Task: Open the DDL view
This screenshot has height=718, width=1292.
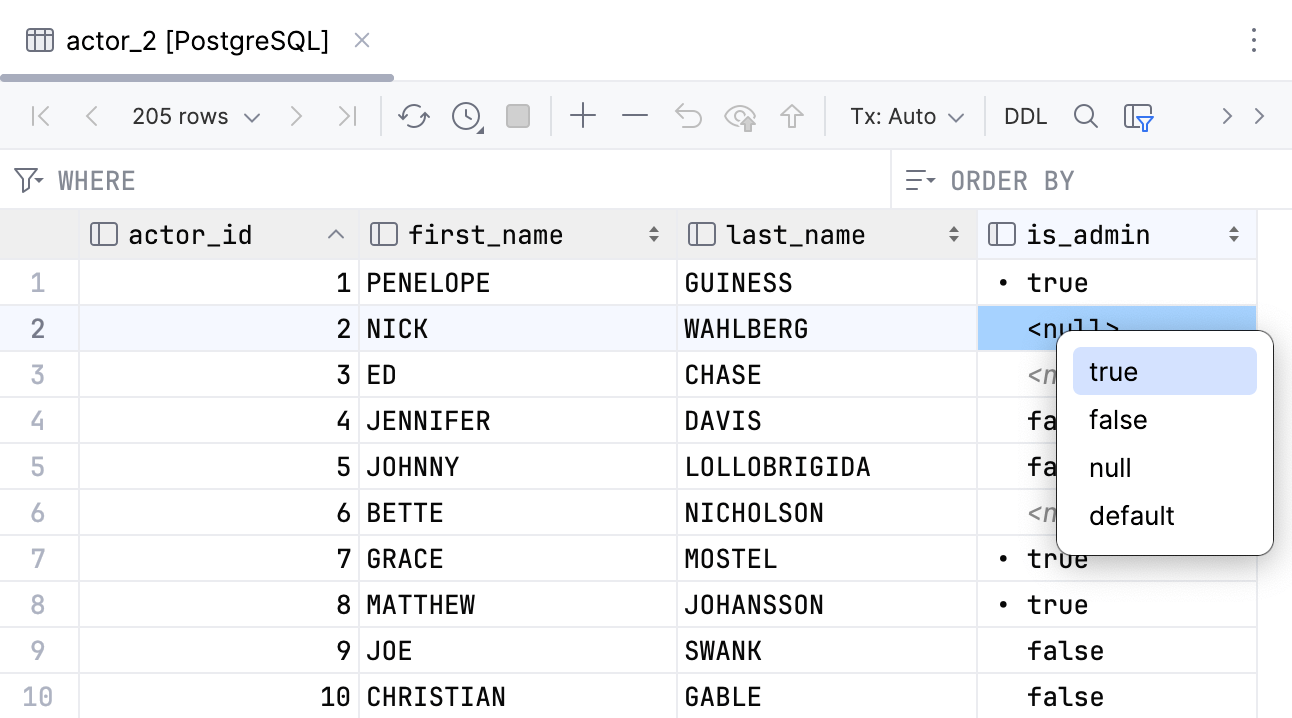Action: (1025, 116)
